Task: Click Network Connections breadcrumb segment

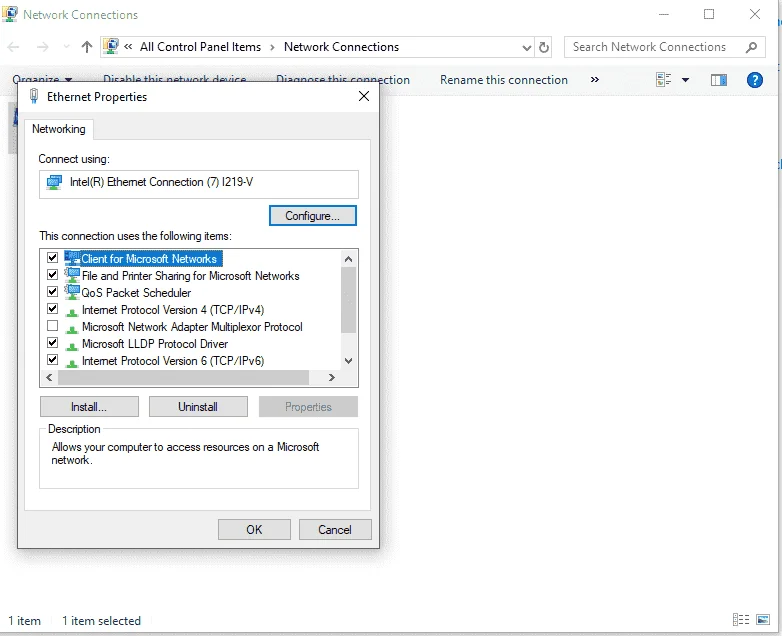Action: click(x=342, y=47)
